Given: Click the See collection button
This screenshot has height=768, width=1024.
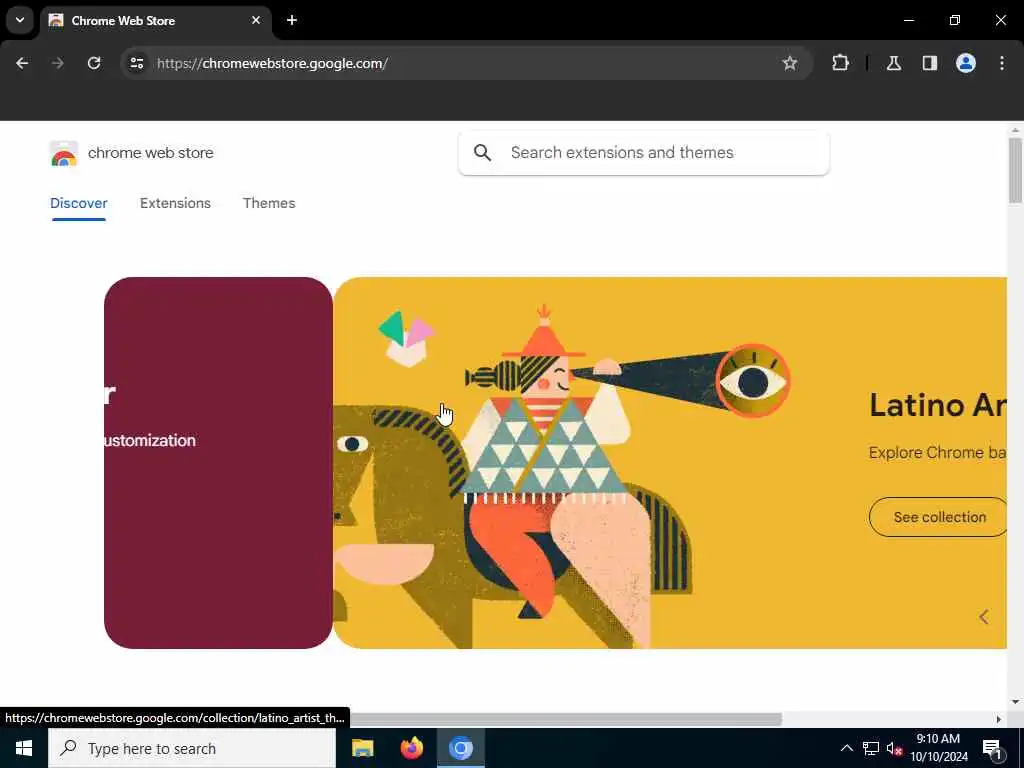Looking at the screenshot, I should tap(938, 517).
